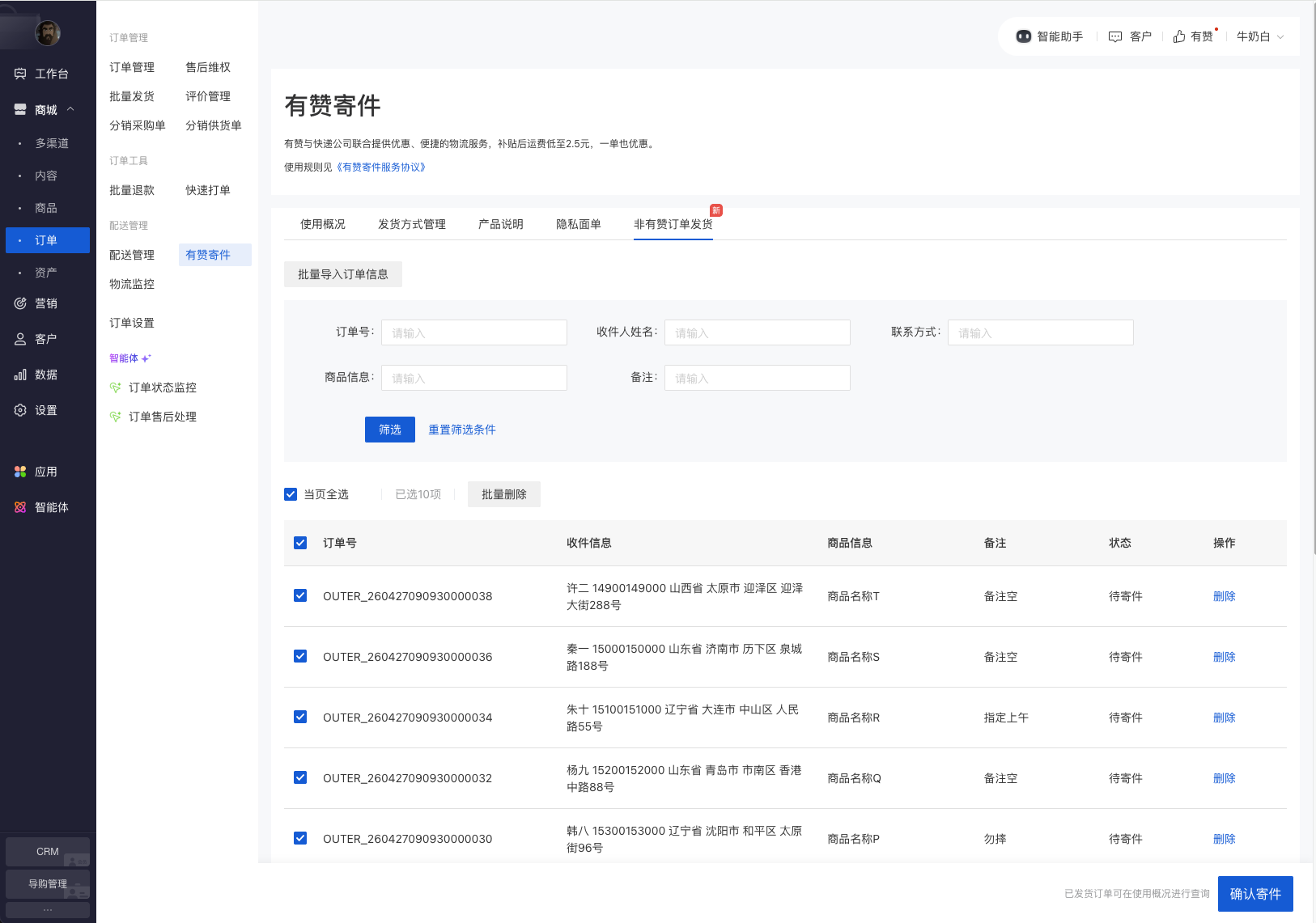This screenshot has width=1316, height=923.
Task: Click the 订单号 input field
Action: tap(473, 332)
